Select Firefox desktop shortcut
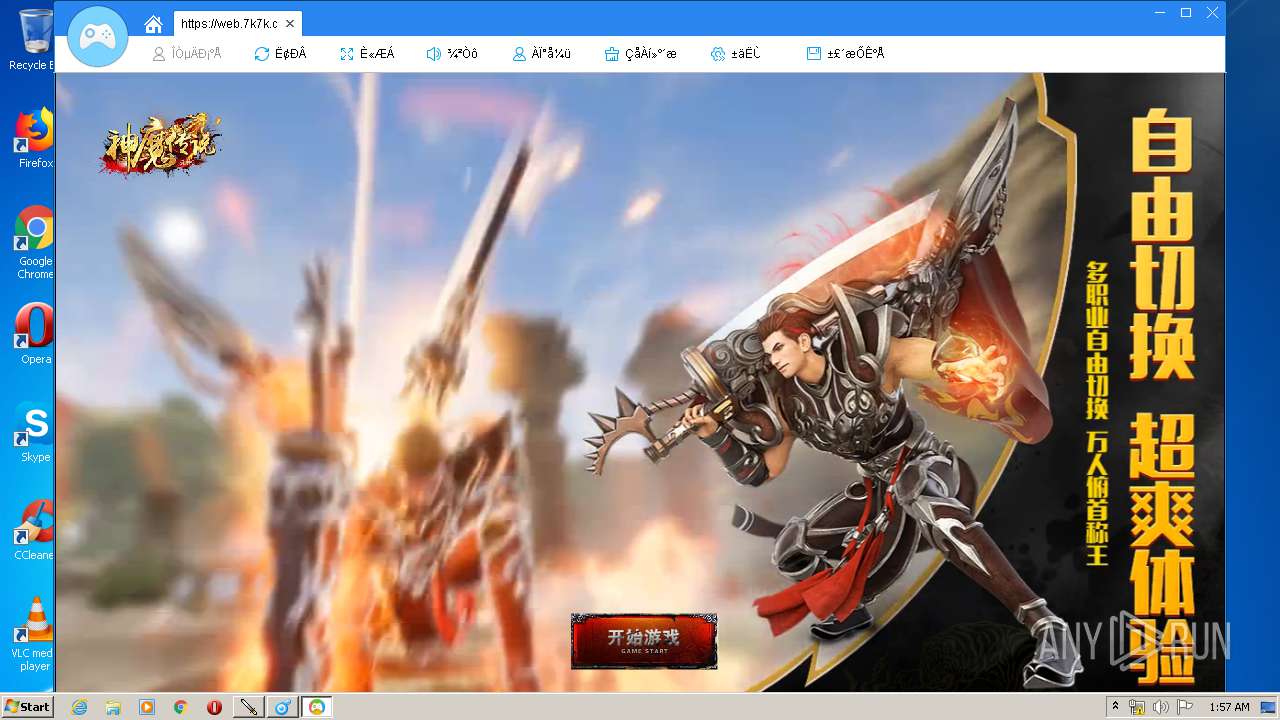The height and width of the screenshot is (720, 1280). 35,138
